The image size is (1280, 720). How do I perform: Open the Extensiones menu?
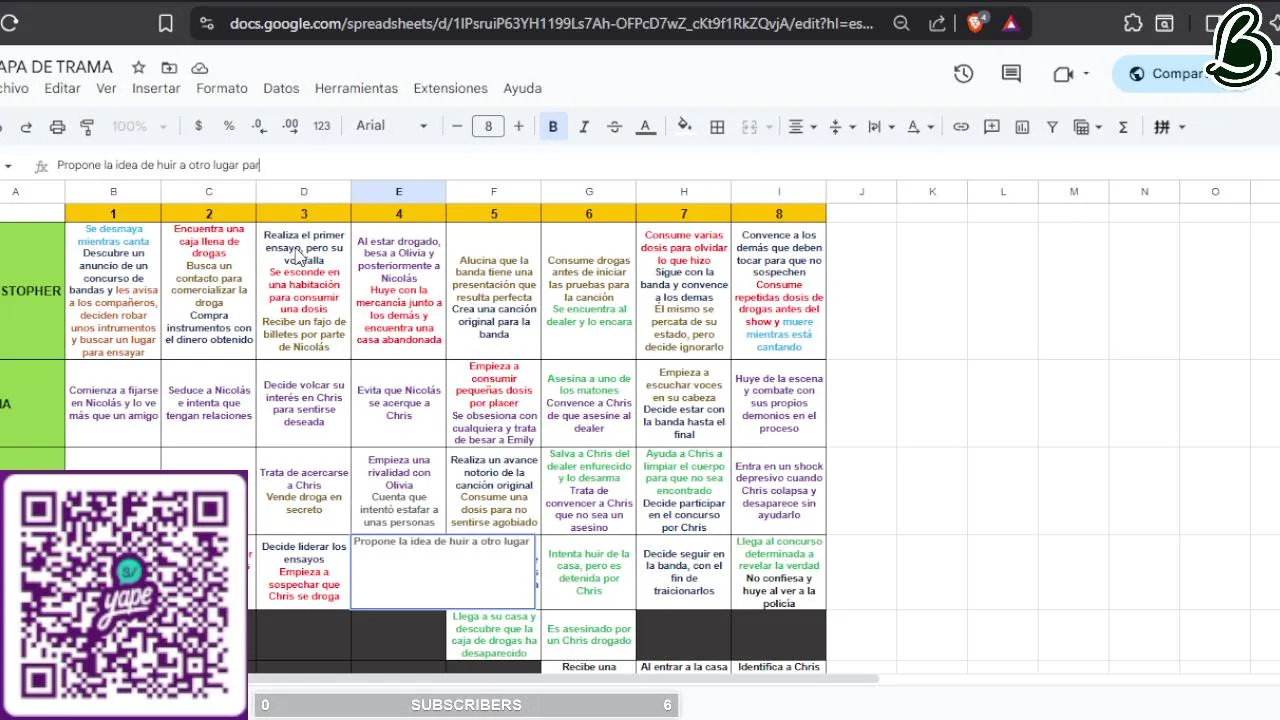(450, 88)
